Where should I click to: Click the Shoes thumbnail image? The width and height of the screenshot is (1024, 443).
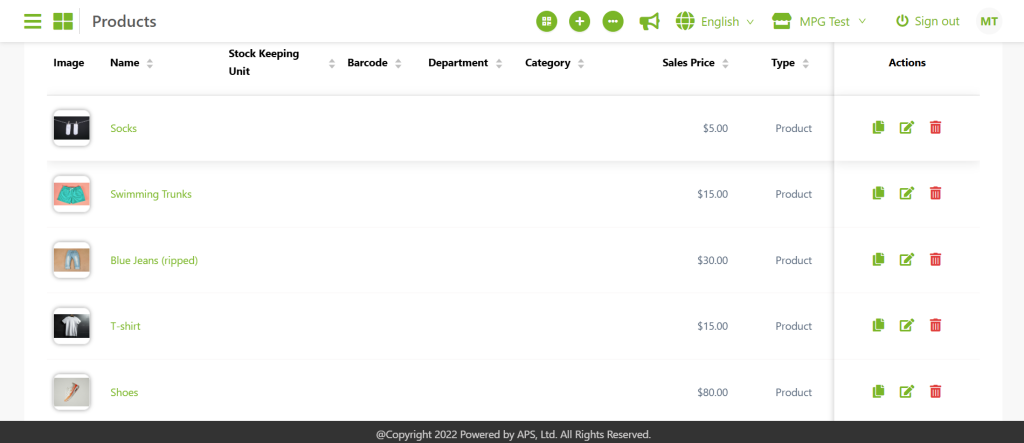71,392
